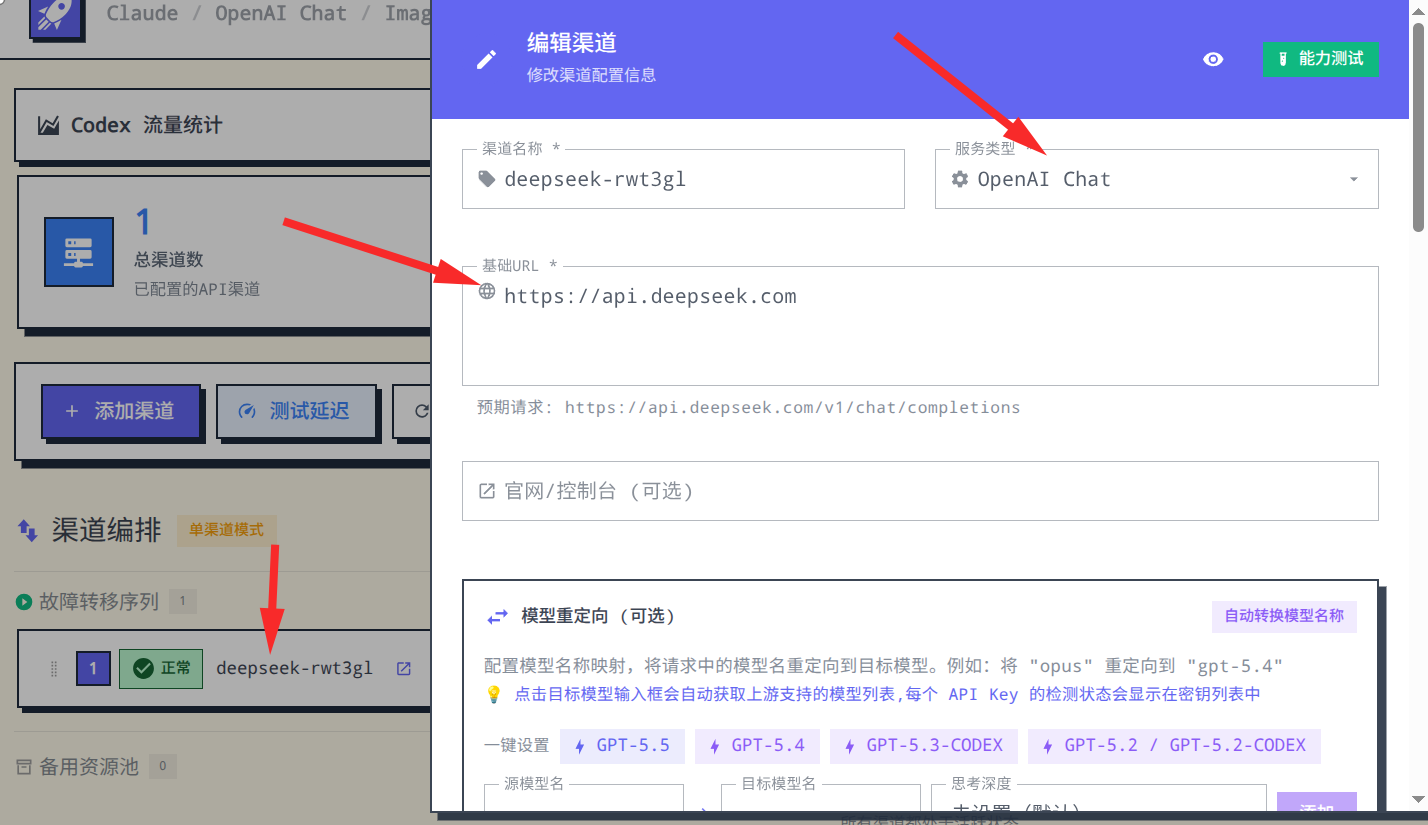Screen dimensions: 1428x825
Task: Click the number 1 badge on the channel row
Action: pos(94,668)
